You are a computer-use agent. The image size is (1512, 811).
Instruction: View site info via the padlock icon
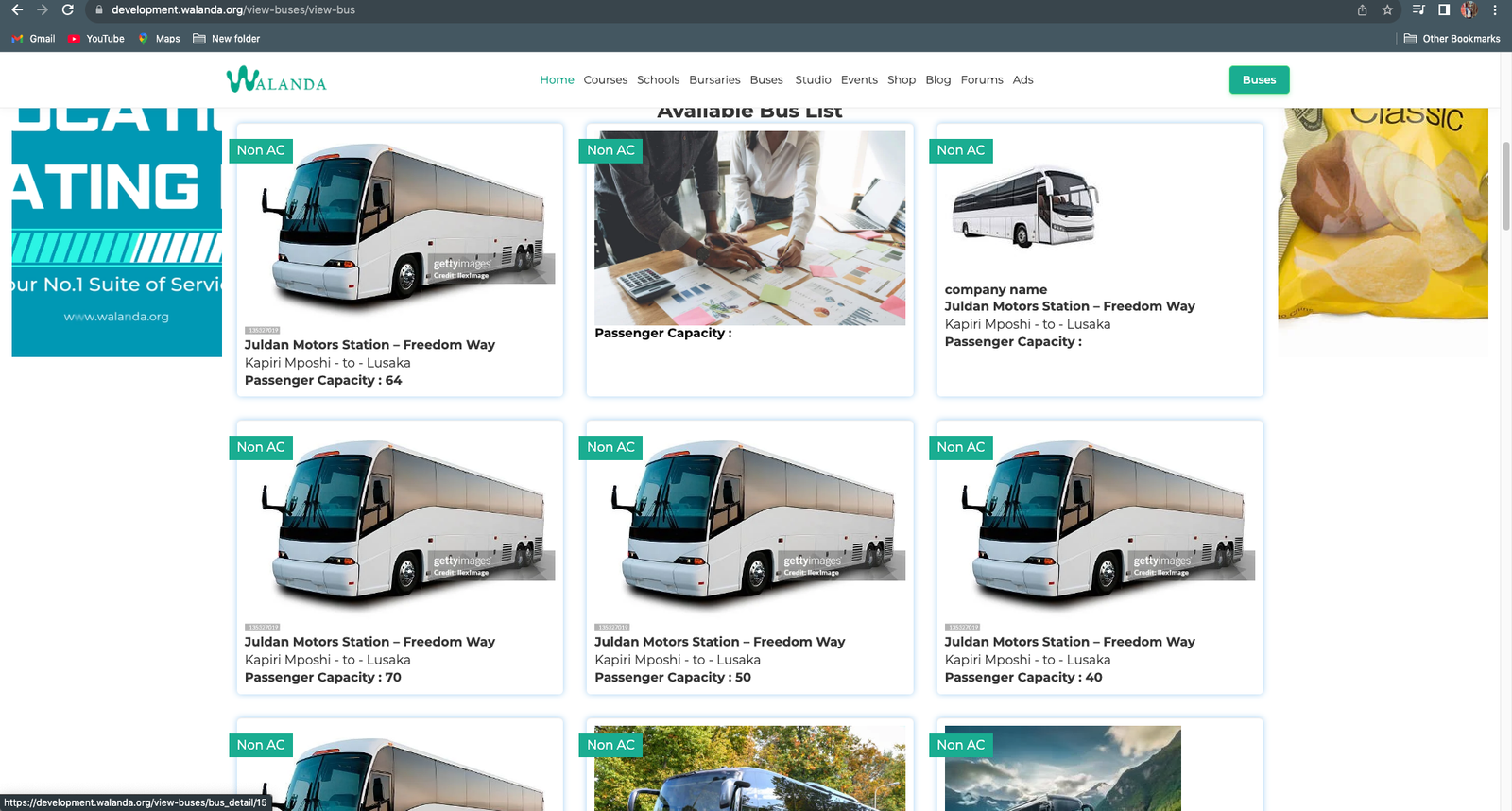[98, 9]
